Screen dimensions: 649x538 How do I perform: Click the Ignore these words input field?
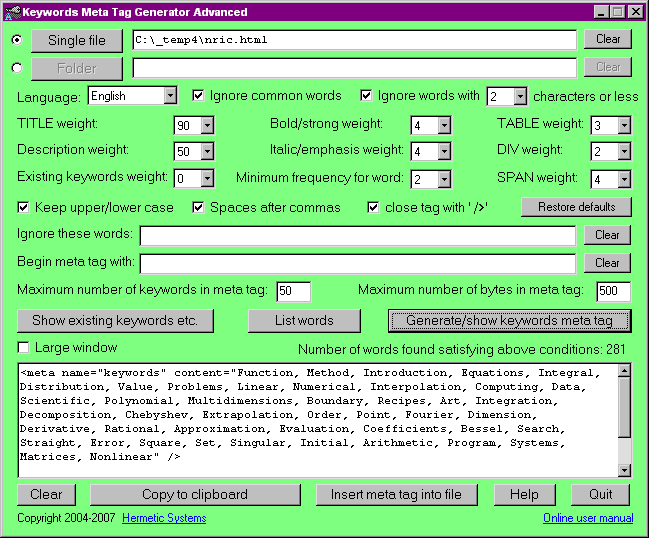pos(357,236)
